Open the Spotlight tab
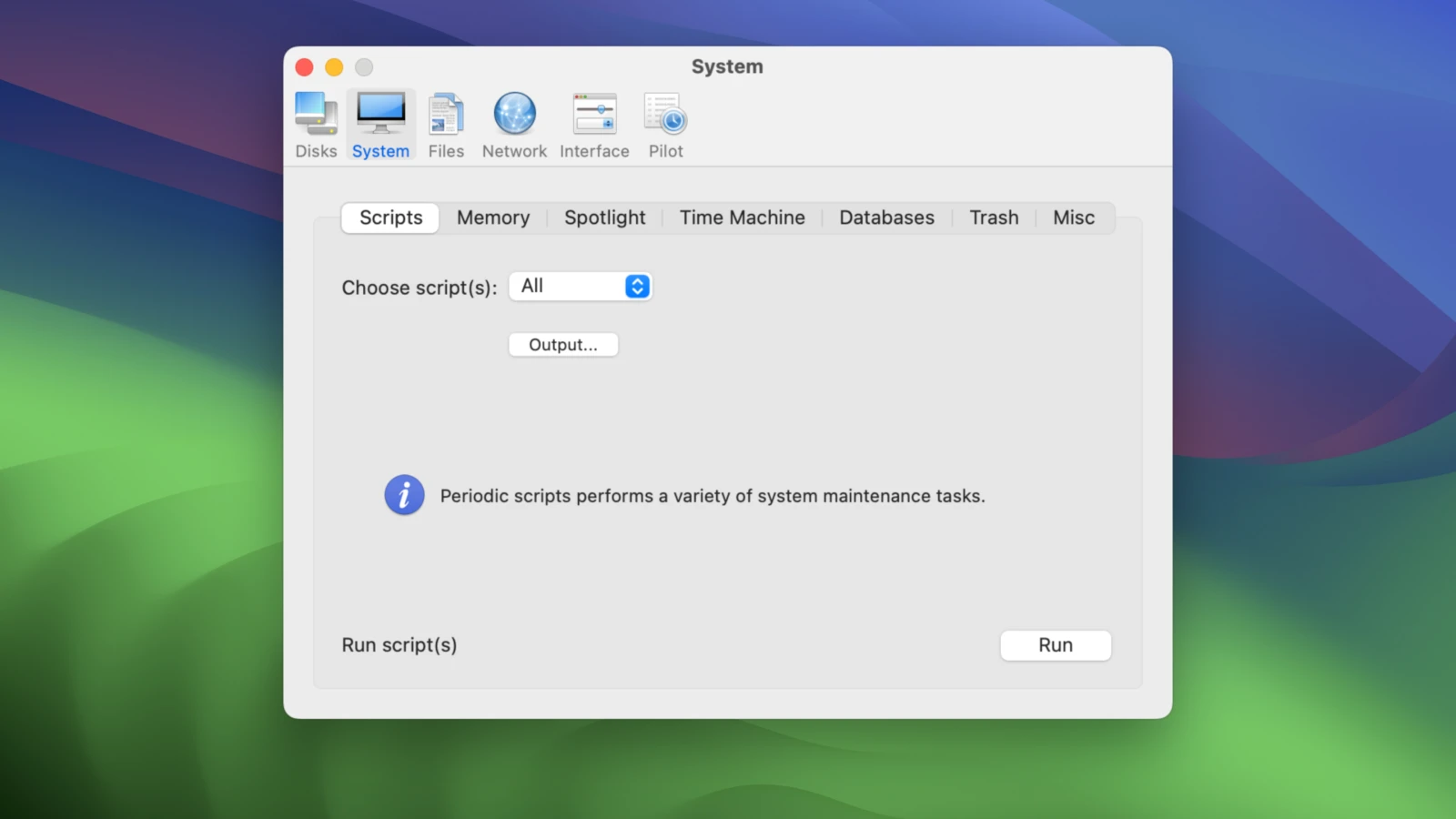Screen dimensions: 1456x819 point(604,217)
